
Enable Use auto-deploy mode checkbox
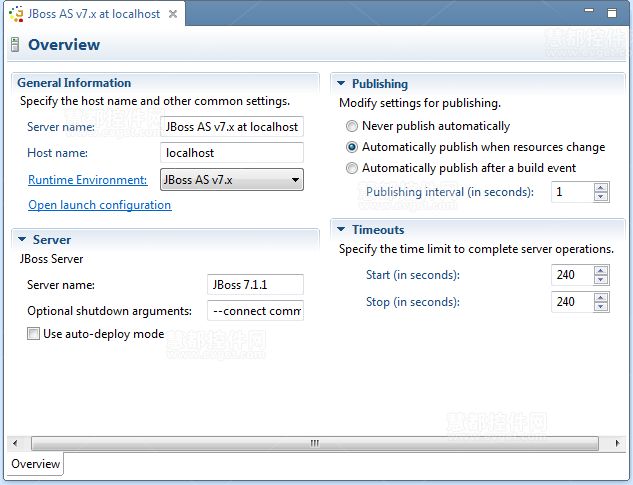click(33, 334)
